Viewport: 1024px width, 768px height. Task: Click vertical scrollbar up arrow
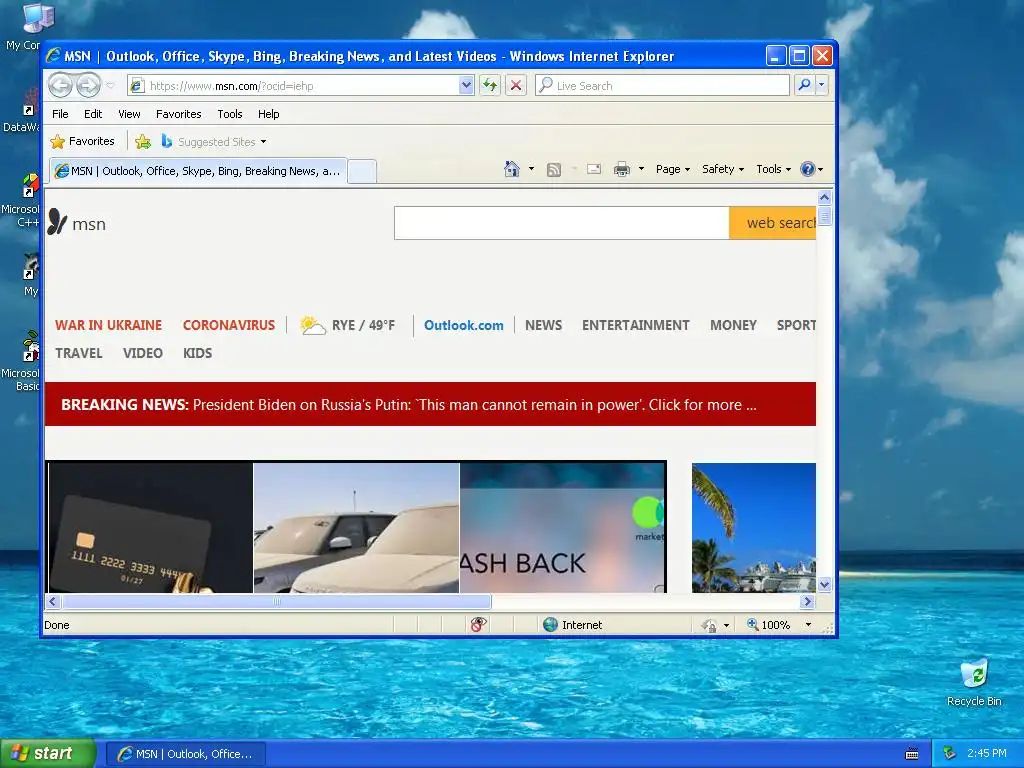click(824, 197)
